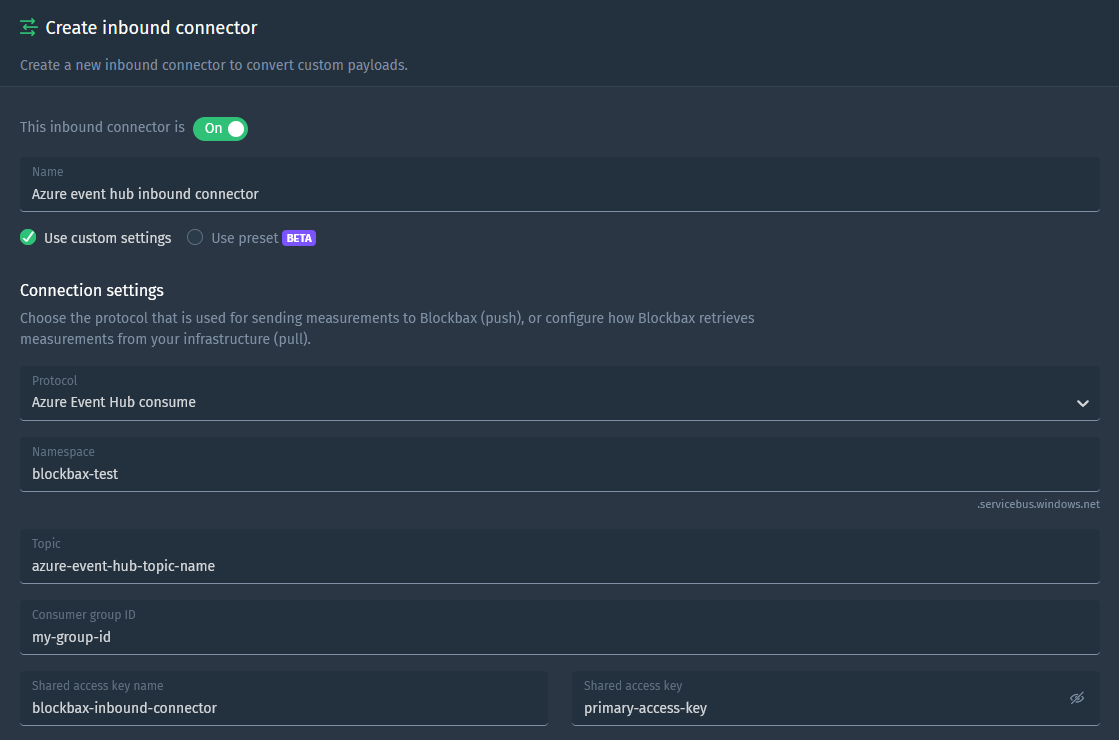Reveal the shared access key value

1077,698
